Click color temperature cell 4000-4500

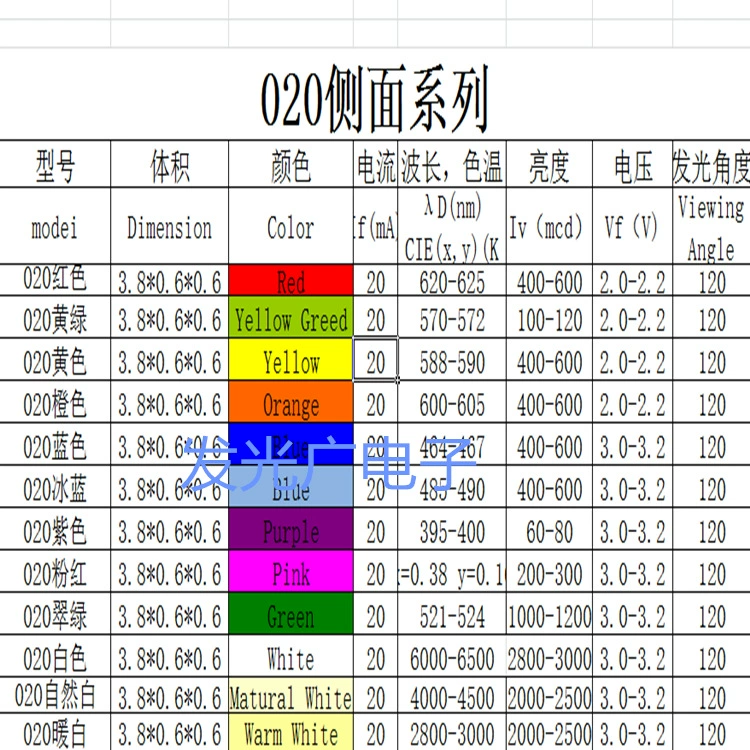pos(452,695)
